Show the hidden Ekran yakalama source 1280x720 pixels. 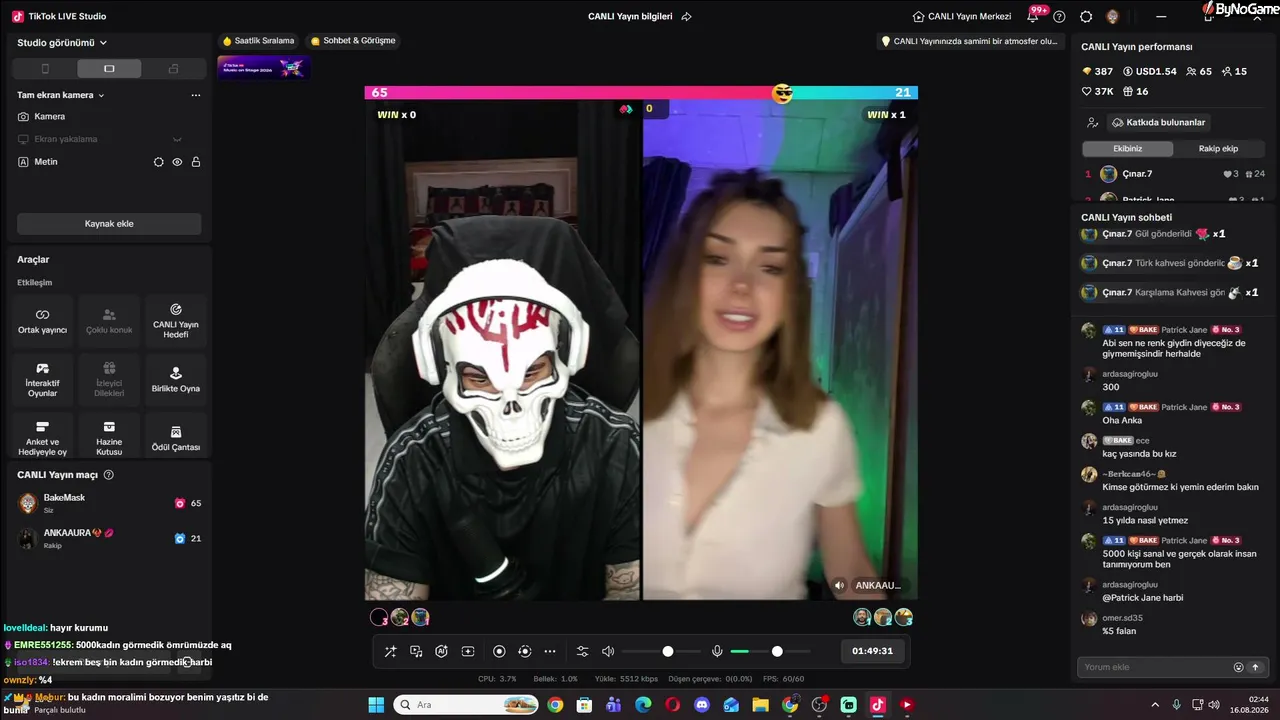click(177, 139)
